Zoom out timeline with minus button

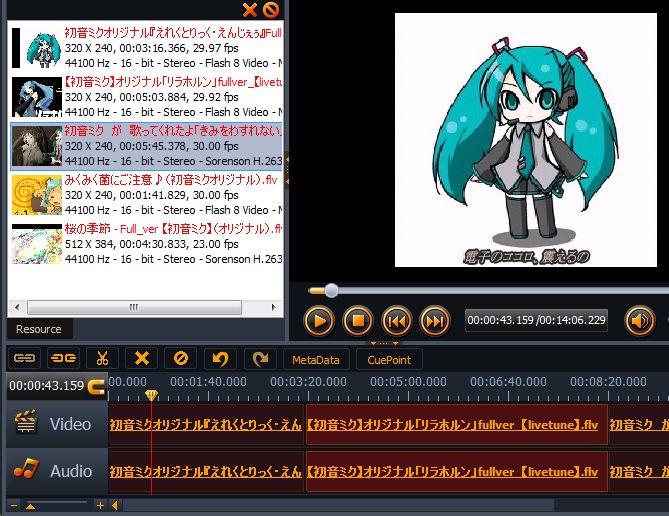14,506
